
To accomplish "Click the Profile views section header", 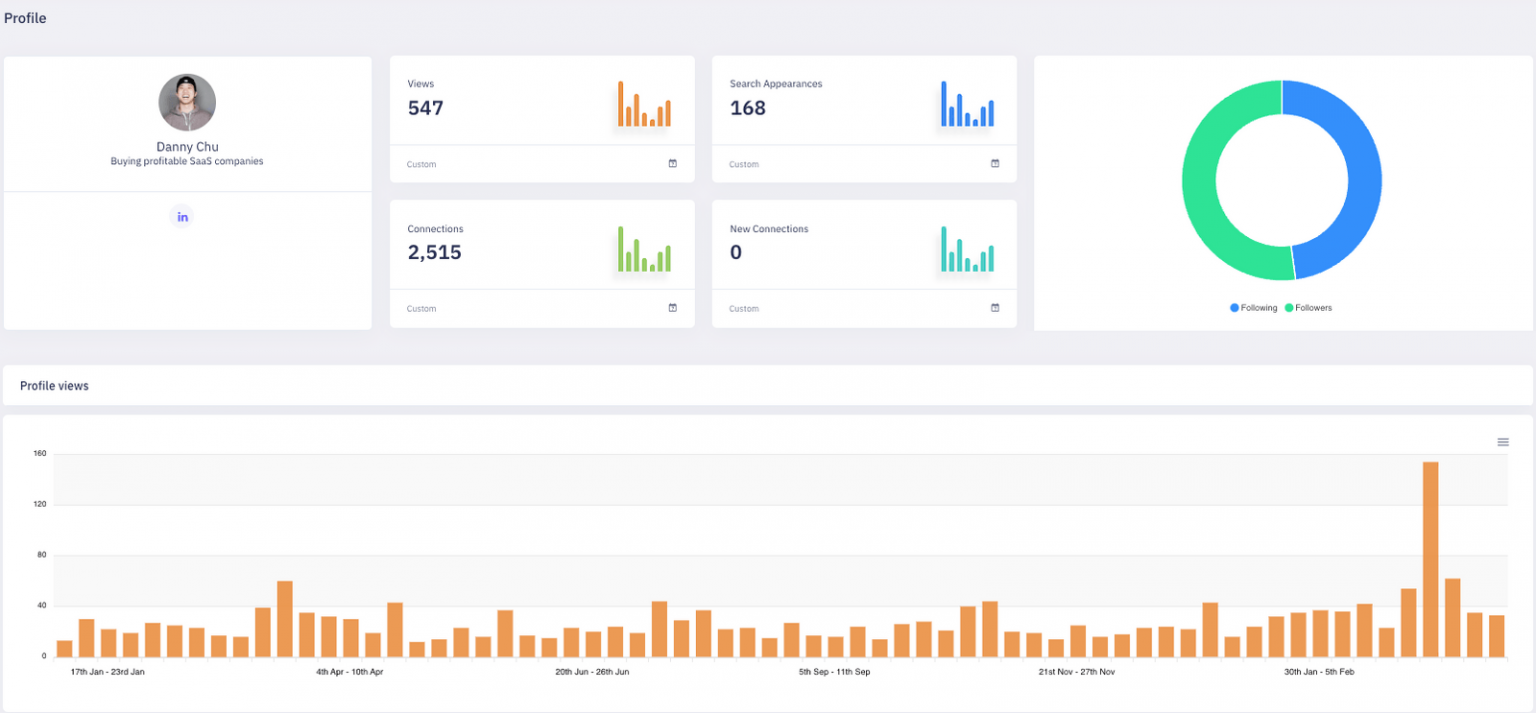I will [54, 385].
